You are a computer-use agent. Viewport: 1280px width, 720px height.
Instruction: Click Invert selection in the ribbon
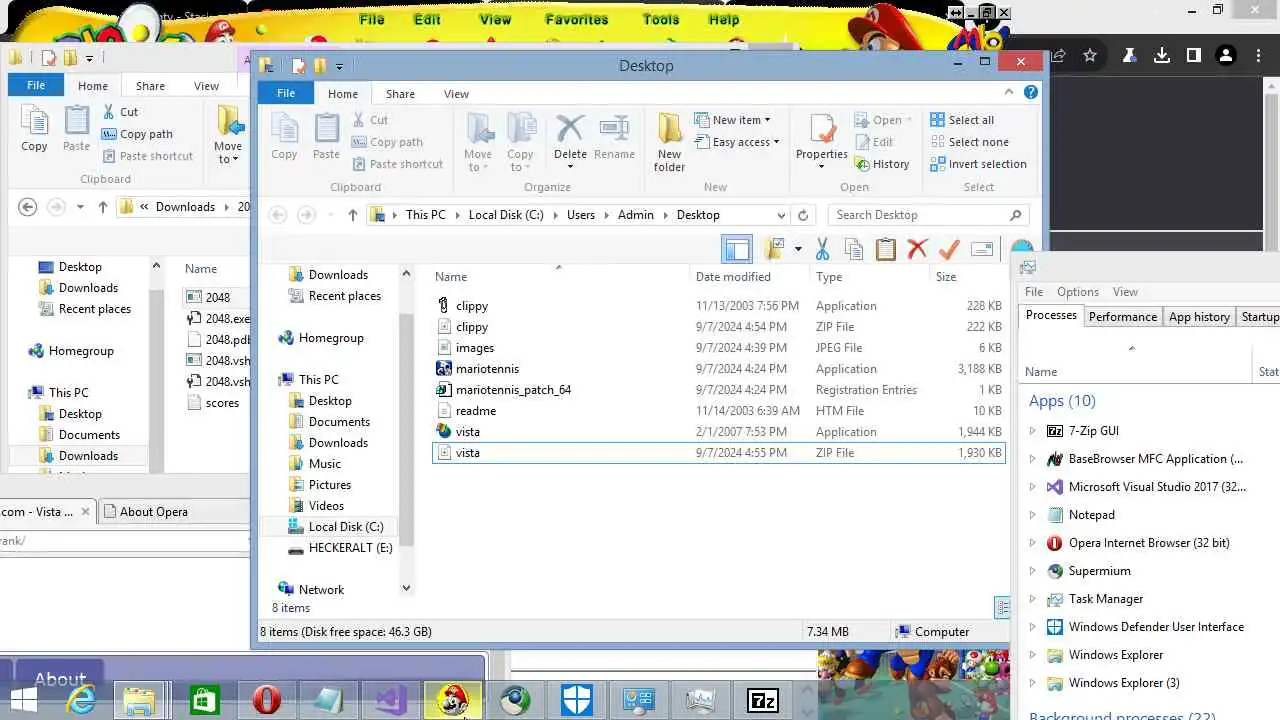coord(978,164)
